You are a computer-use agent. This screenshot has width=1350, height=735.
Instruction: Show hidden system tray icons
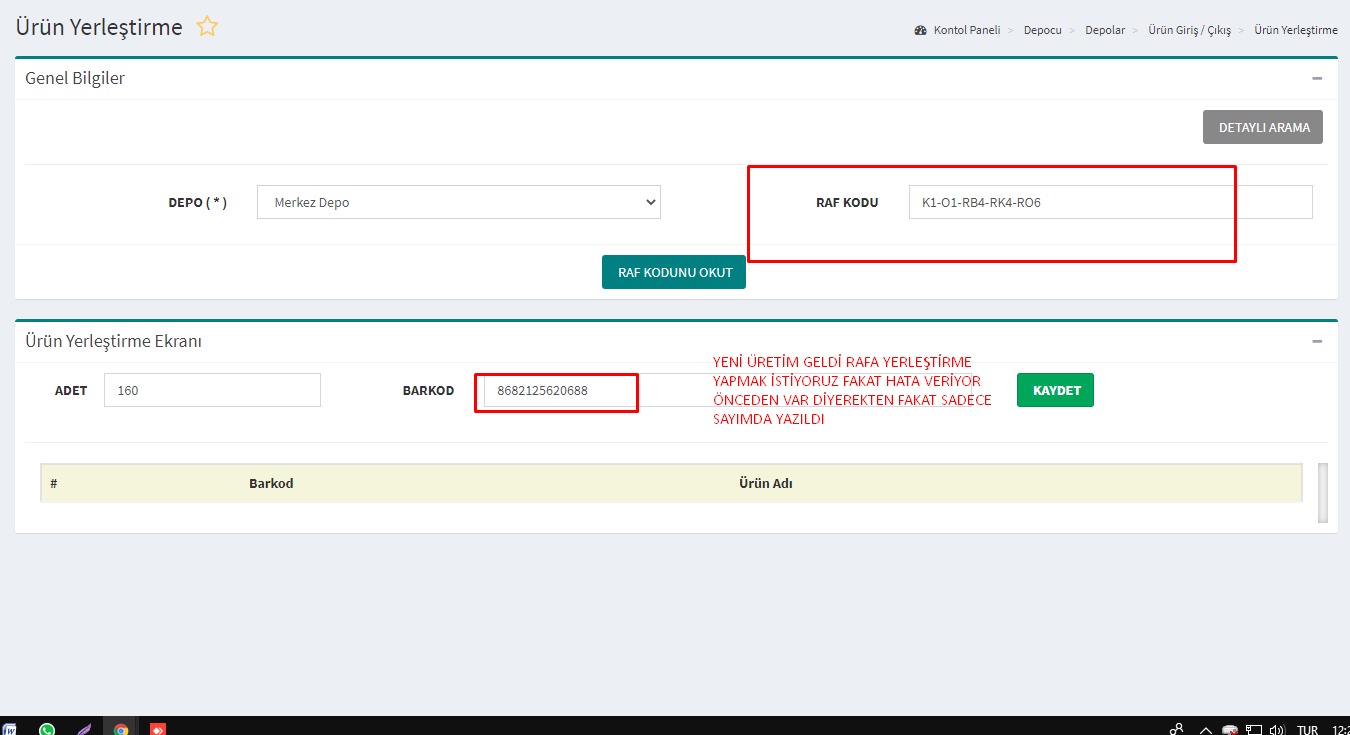coord(1205,729)
